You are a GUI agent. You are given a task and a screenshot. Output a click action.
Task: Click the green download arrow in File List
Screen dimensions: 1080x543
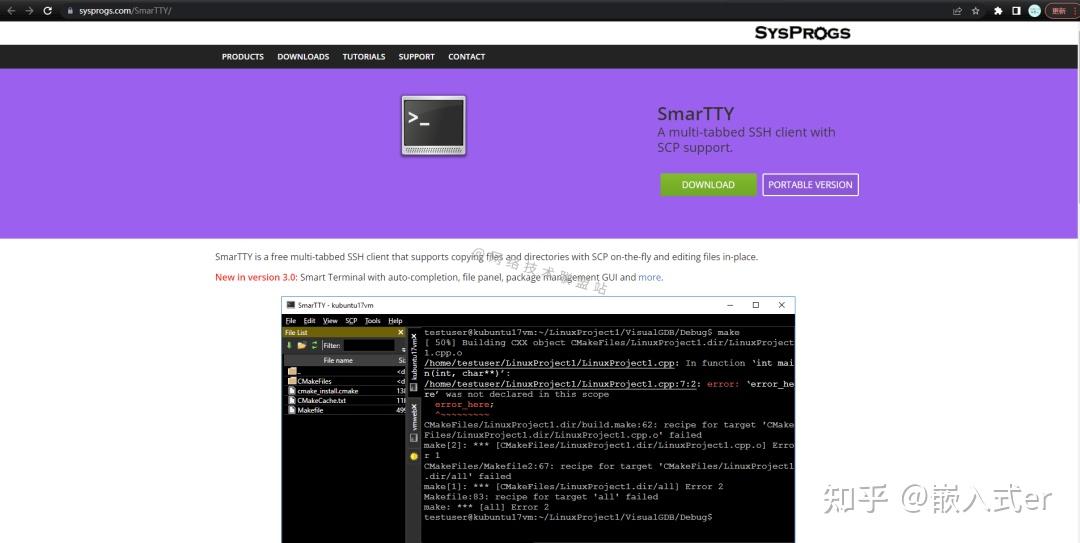[289, 345]
